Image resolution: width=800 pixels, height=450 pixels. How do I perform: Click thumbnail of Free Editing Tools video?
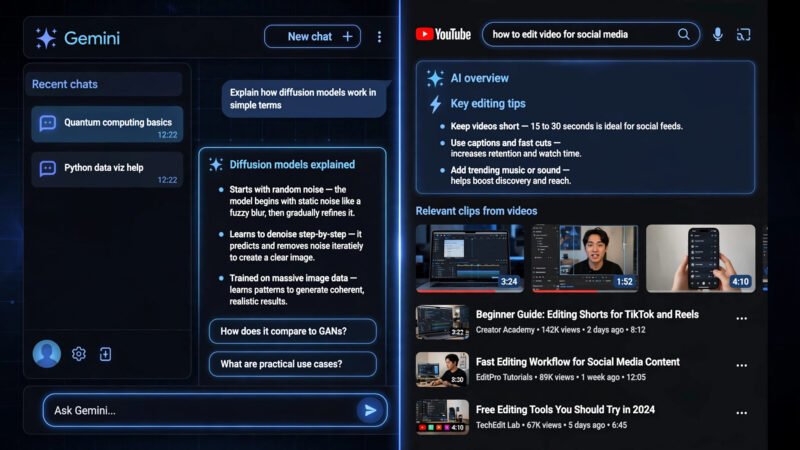pos(442,417)
